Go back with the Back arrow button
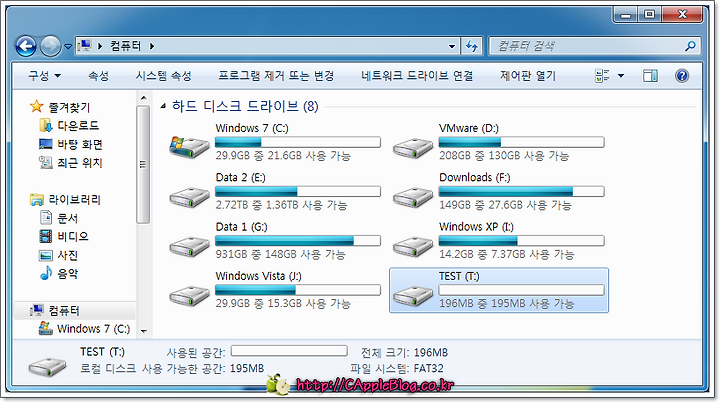720x403 pixels. (x=26, y=46)
